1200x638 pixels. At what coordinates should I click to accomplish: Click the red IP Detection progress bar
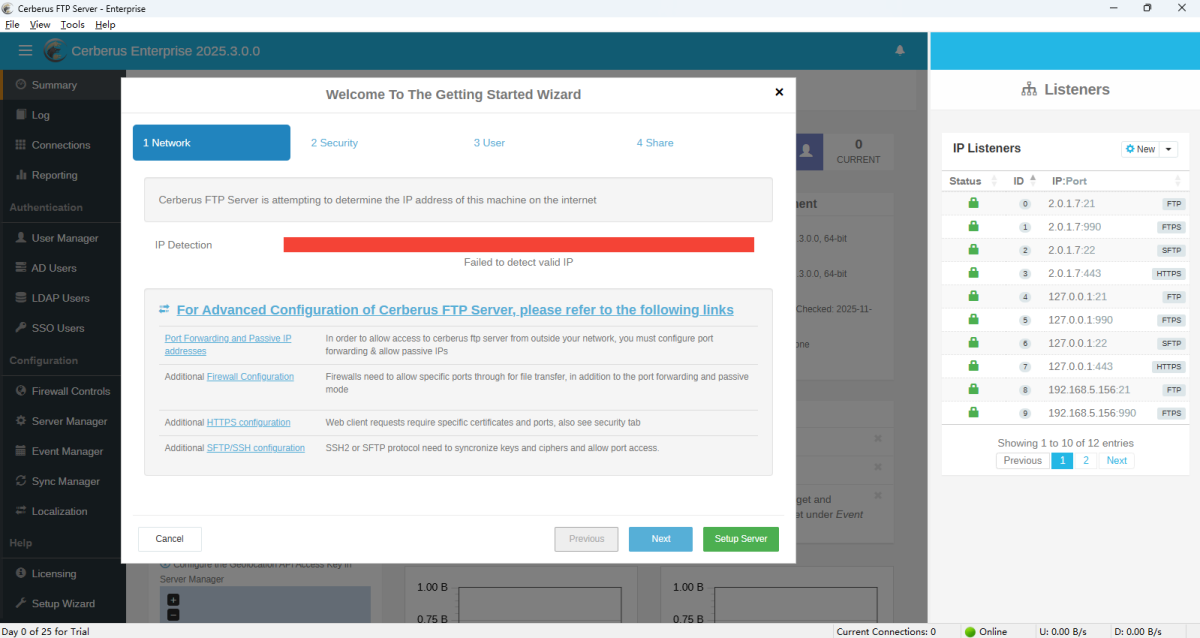click(518, 245)
